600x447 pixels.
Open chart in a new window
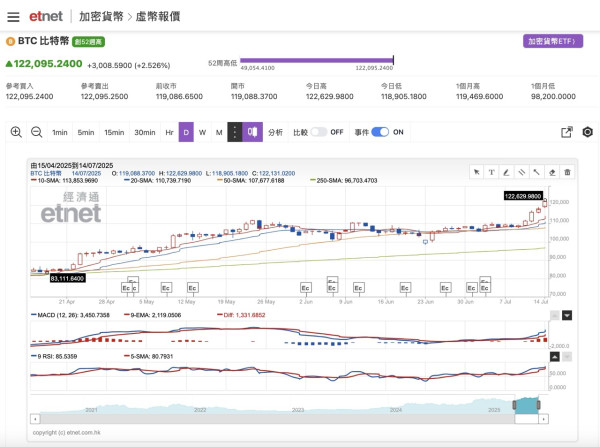[x=567, y=132]
